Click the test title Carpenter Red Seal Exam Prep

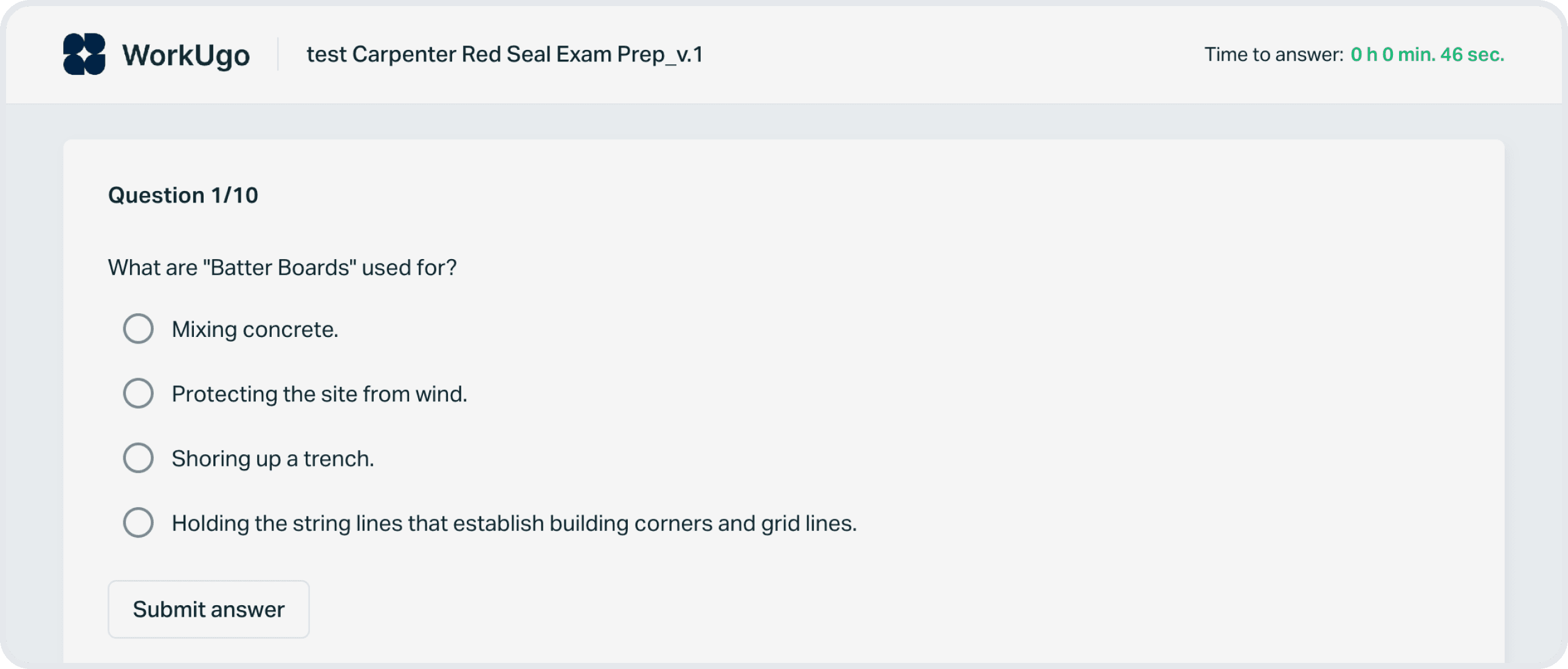504,54
